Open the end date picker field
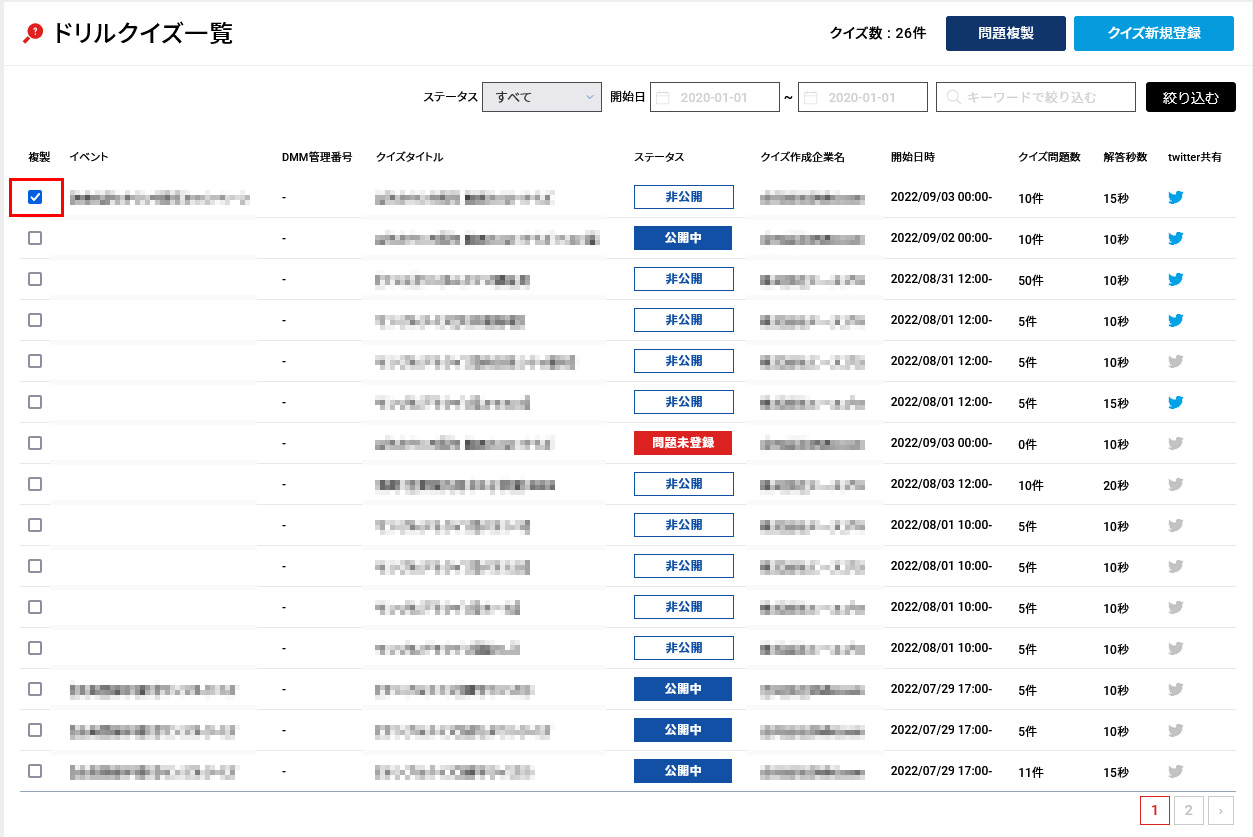The image size is (1253, 837). [x=863, y=97]
